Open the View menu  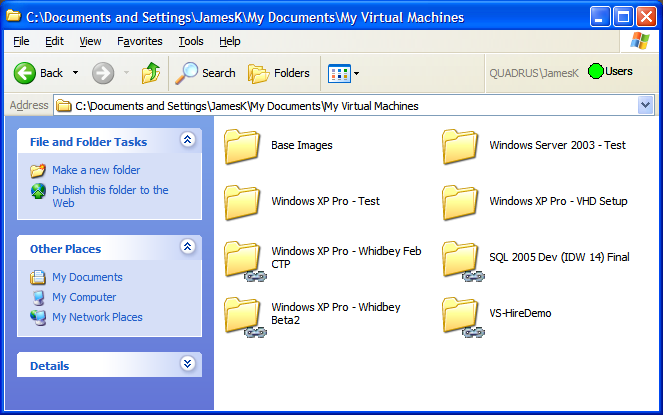[x=90, y=41]
